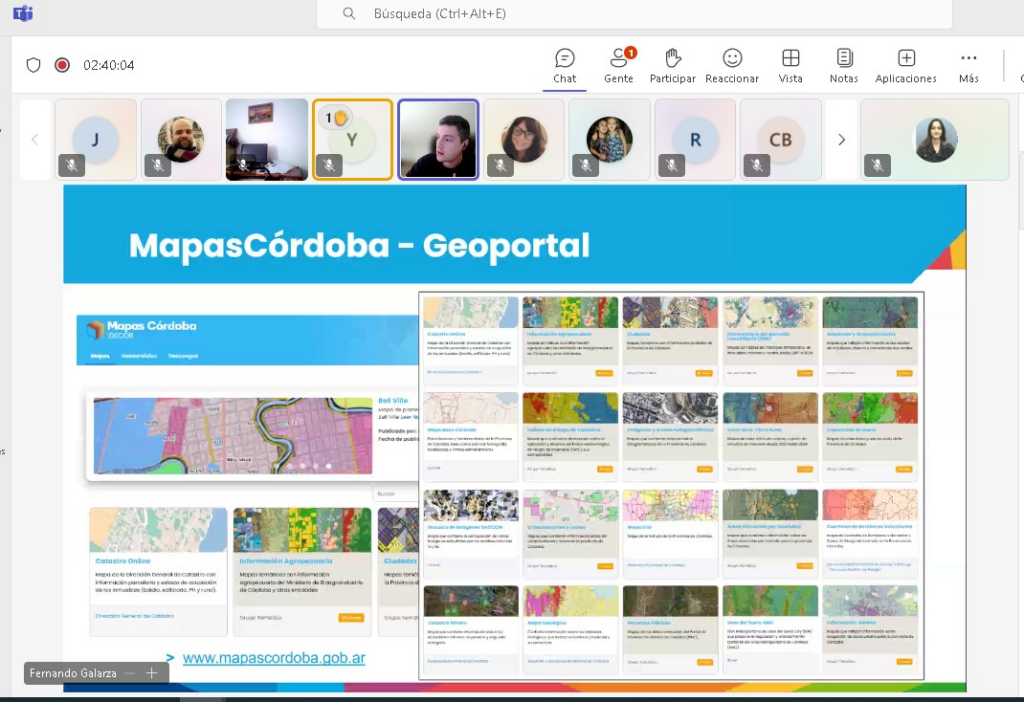
Task: Click the shield privacy icon
Action: [33, 65]
